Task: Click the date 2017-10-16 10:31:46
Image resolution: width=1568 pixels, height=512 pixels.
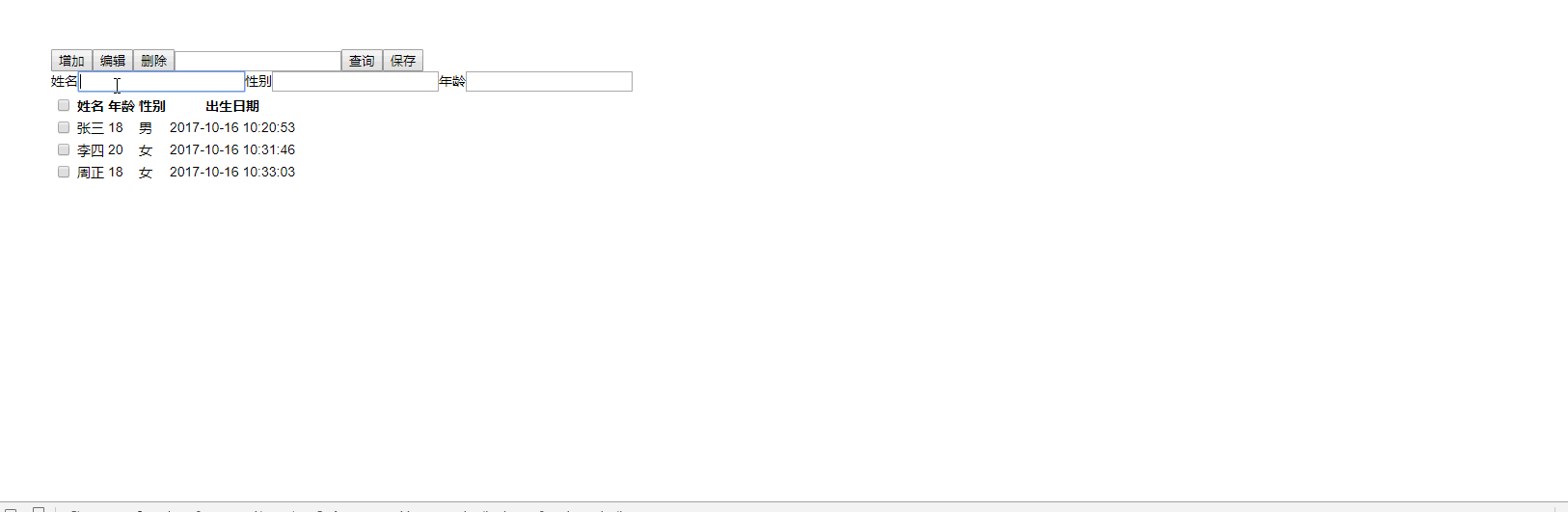Action: (232, 149)
